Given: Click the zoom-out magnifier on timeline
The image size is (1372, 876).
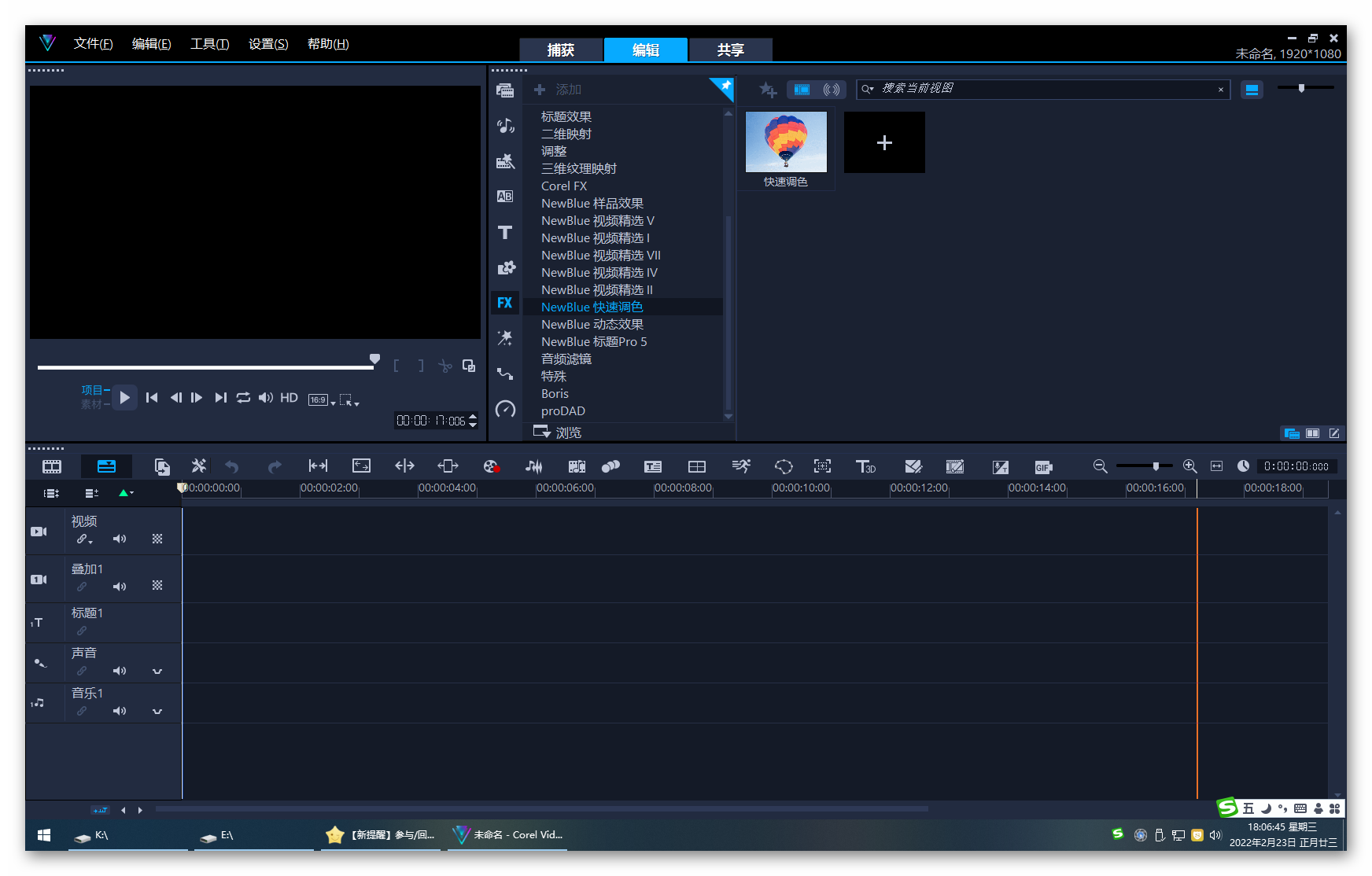Looking at the screenshot, I should click(1101, 466).
